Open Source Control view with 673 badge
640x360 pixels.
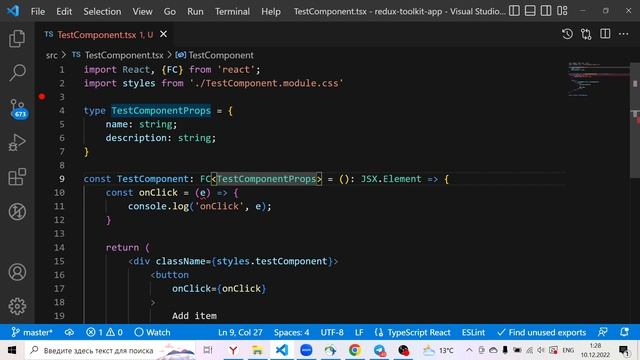[x=18, y=109]
